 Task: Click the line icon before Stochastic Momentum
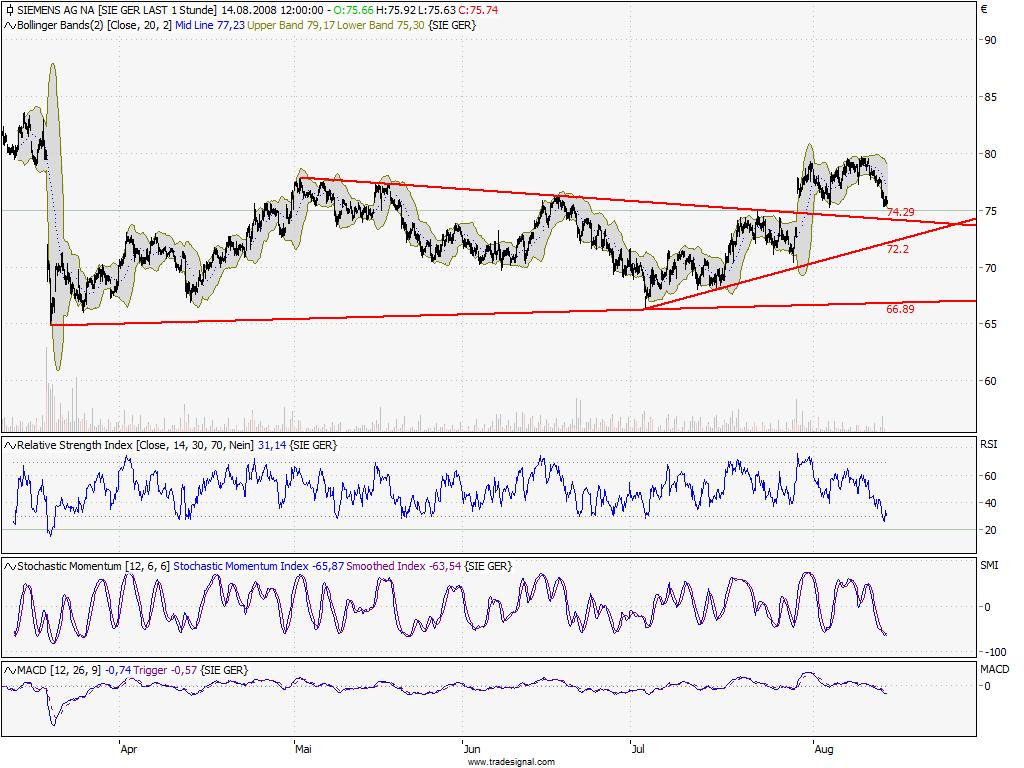10,566
